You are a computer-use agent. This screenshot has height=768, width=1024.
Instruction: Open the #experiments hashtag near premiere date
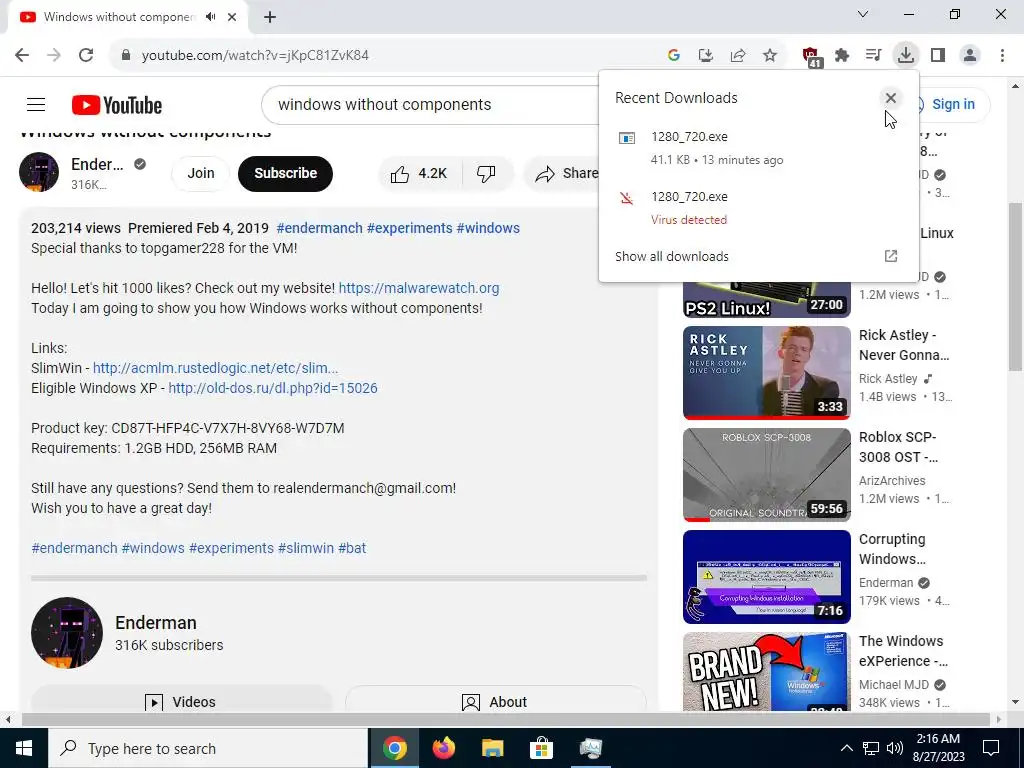409,228
